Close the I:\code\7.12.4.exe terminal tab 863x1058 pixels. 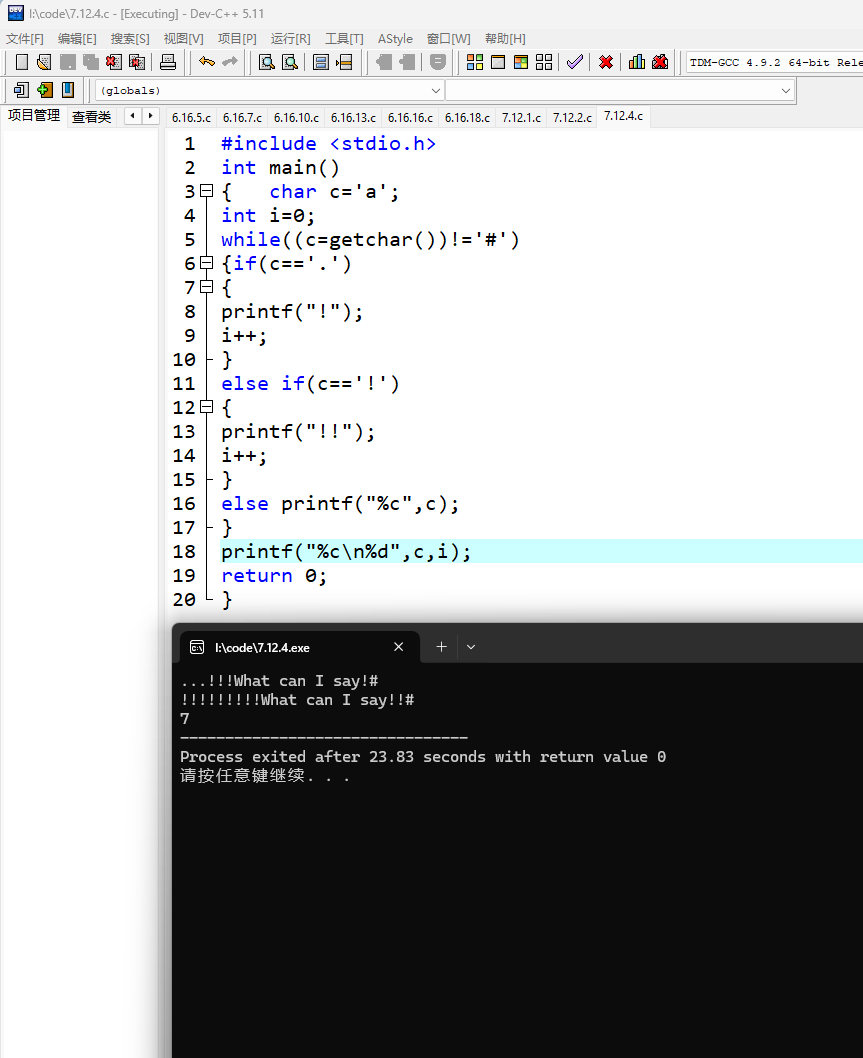(399, 647)
